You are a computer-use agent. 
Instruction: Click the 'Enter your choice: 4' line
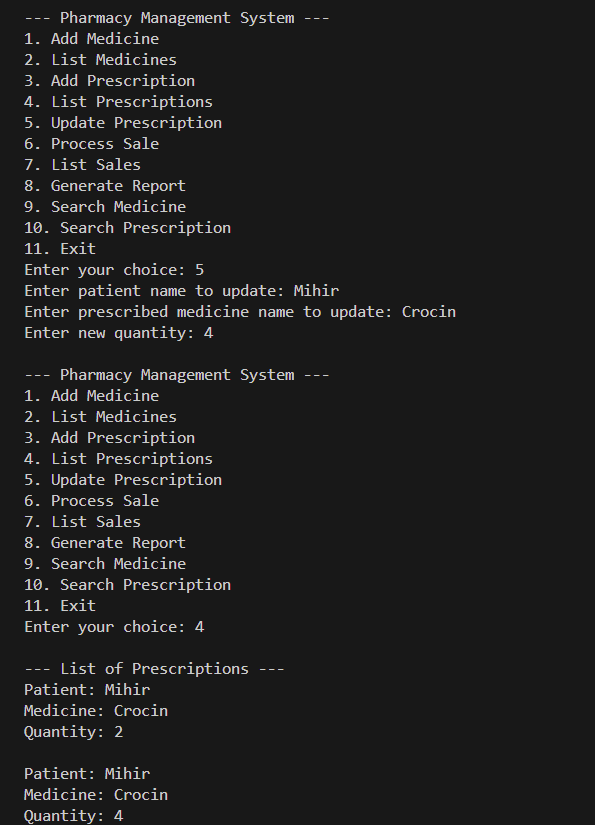click(x=114, y=627)
